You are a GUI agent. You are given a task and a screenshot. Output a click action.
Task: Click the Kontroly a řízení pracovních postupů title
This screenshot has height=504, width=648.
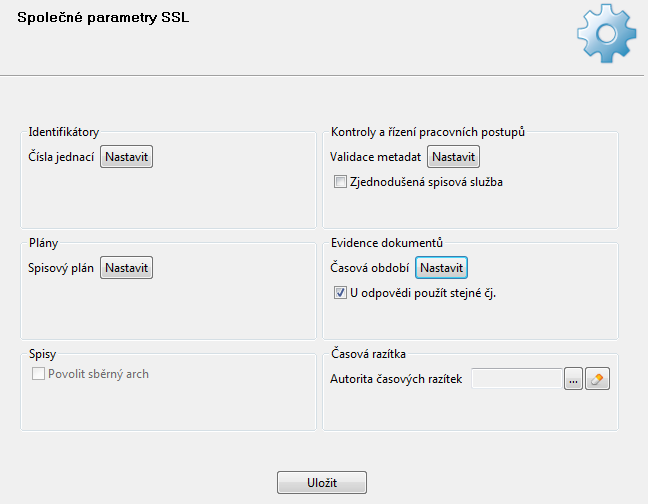(x=428, y=132)
